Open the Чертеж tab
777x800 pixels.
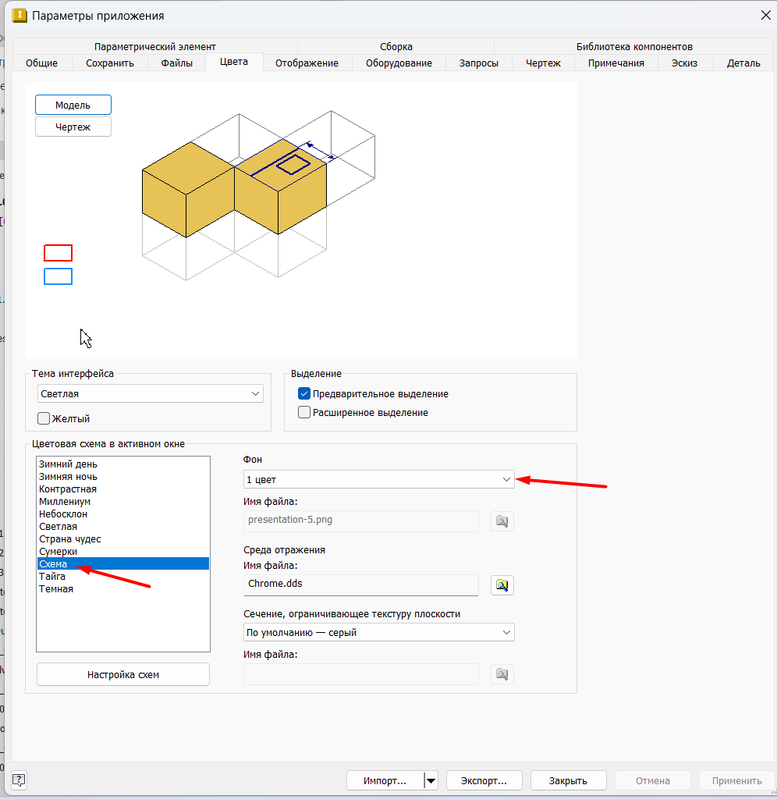click(543, 63)
